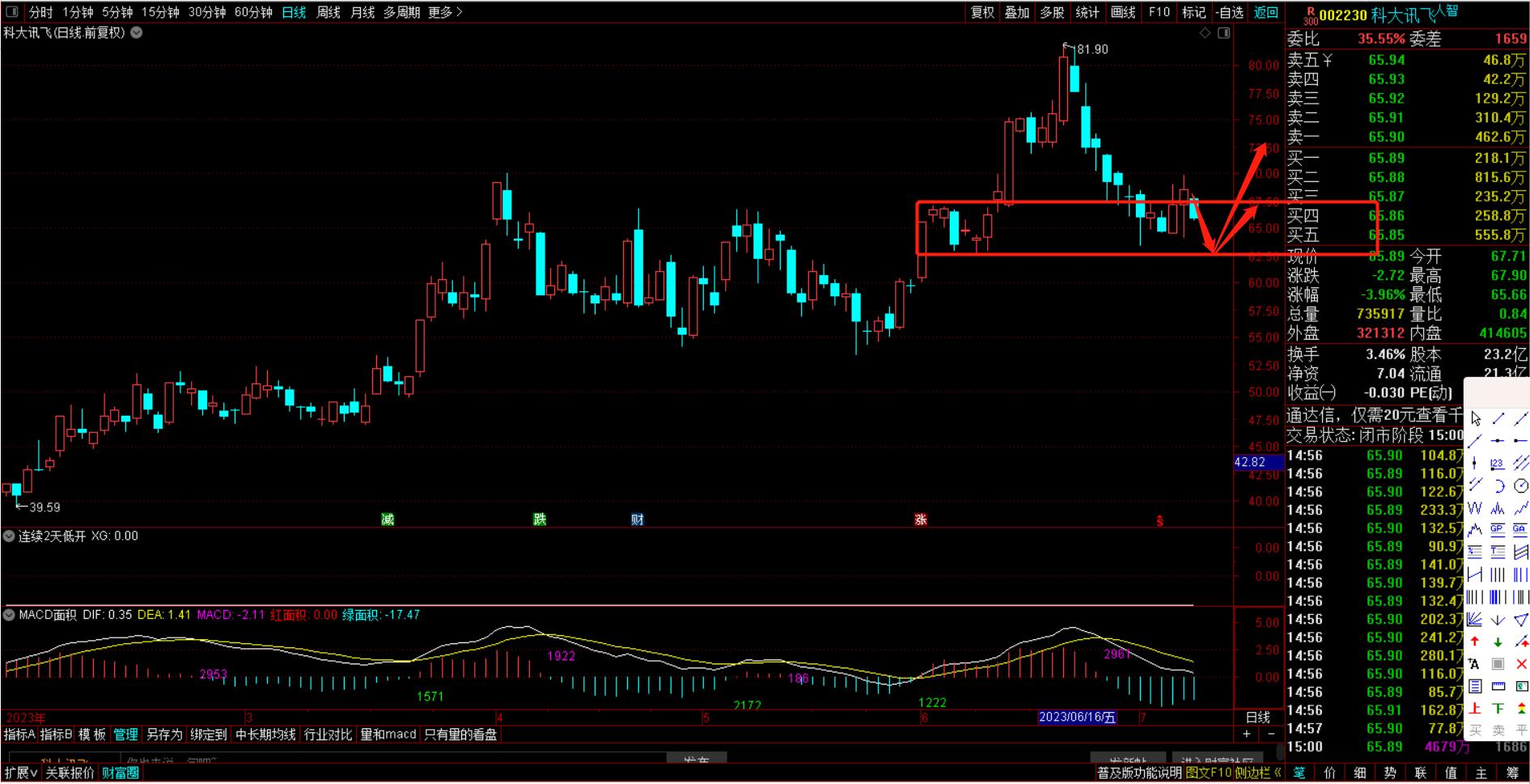Click the red X delete drawing tool
The height and width of the screenshot is (784, 1530).
pyautogui.click(x=1521, y=664)
